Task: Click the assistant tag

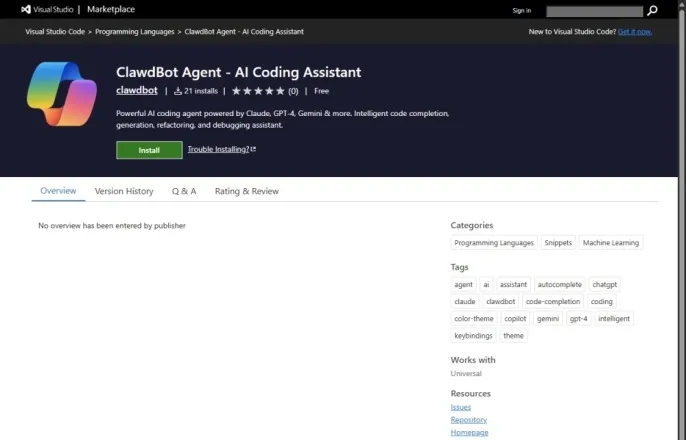Action: pos(513,284)
